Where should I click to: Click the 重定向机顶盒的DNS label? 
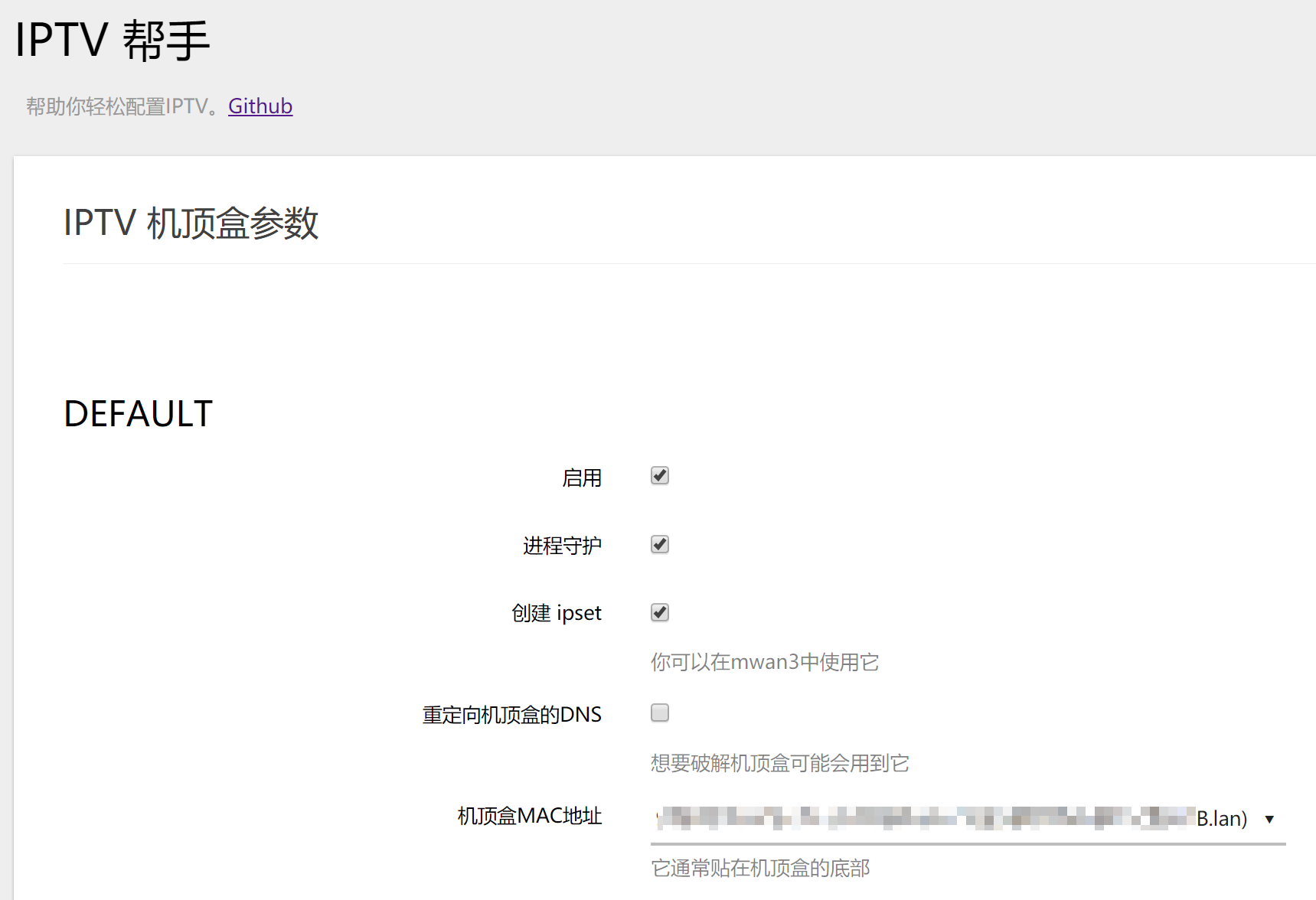(511, 715)
